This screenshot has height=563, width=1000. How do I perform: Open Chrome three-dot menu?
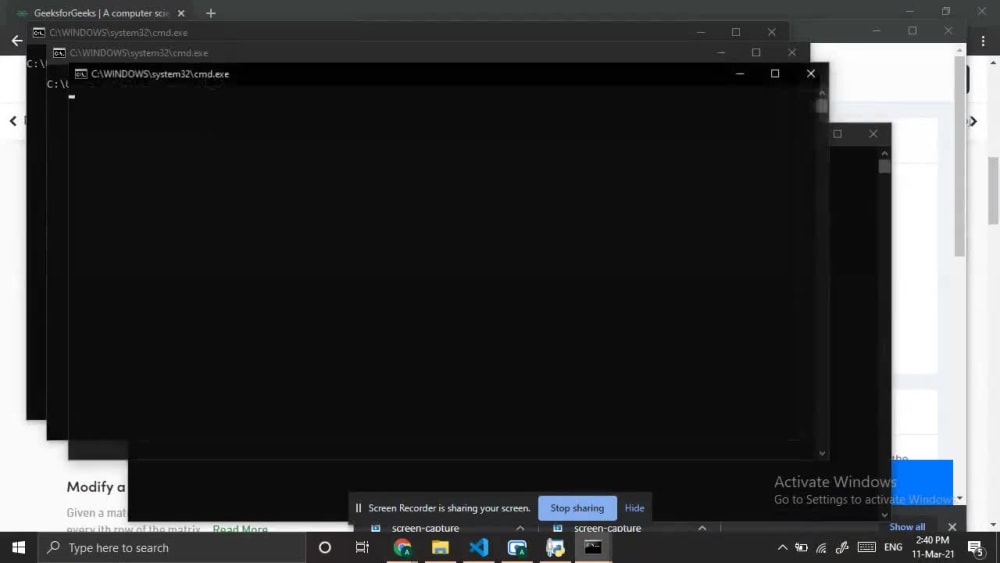[983, 41]
